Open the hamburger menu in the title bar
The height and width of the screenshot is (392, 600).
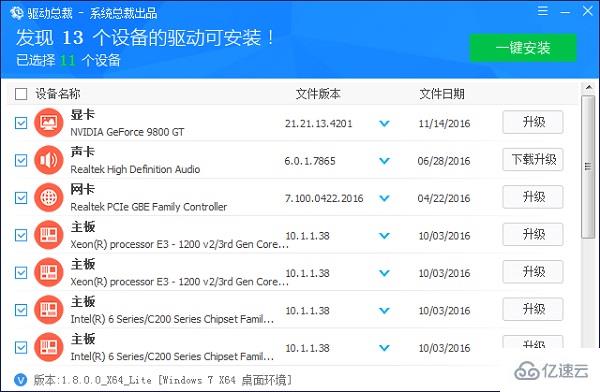coord(543,10)
